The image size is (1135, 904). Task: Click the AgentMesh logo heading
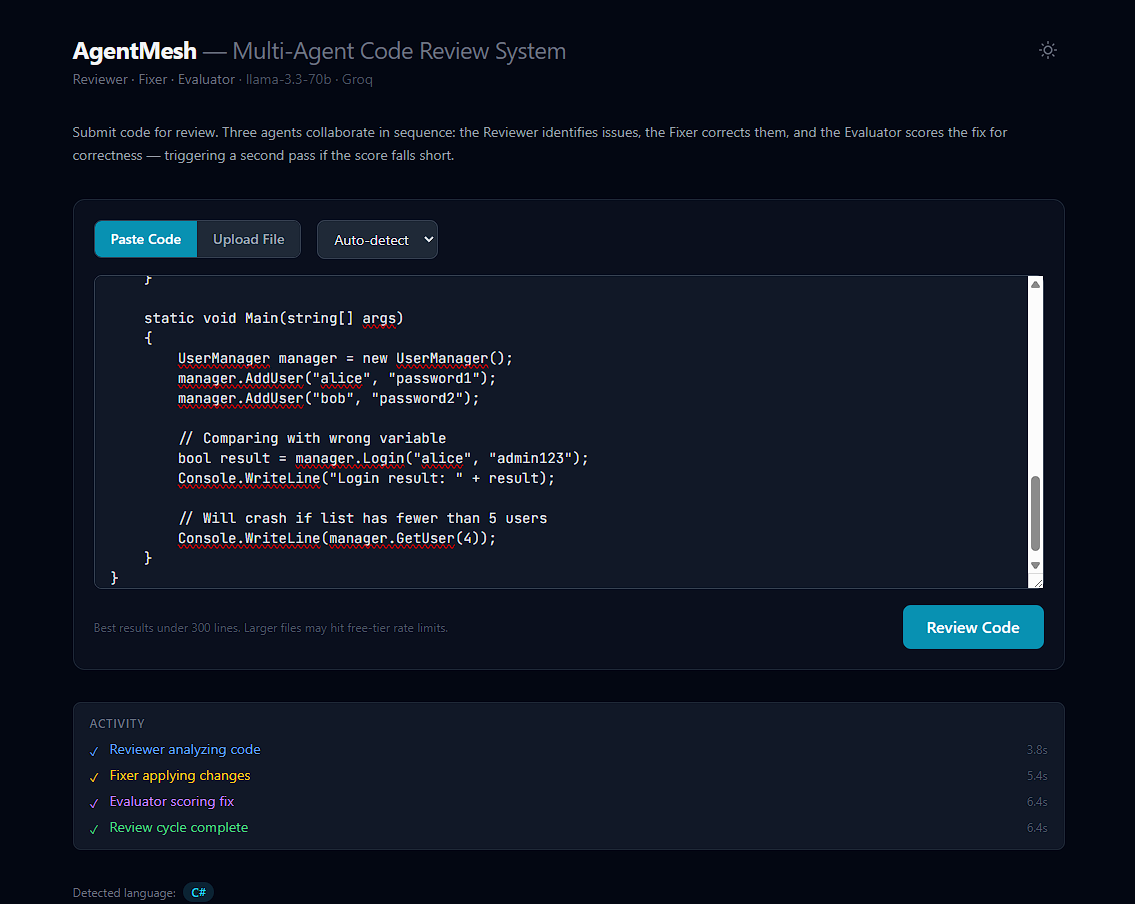point(134,50)
